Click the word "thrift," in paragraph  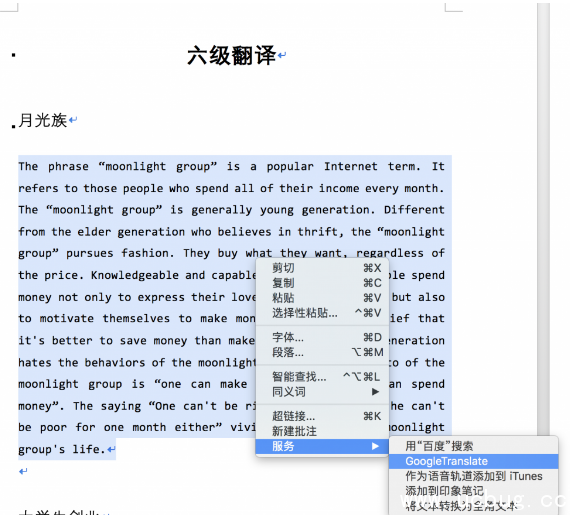click(x=321, y=232)
